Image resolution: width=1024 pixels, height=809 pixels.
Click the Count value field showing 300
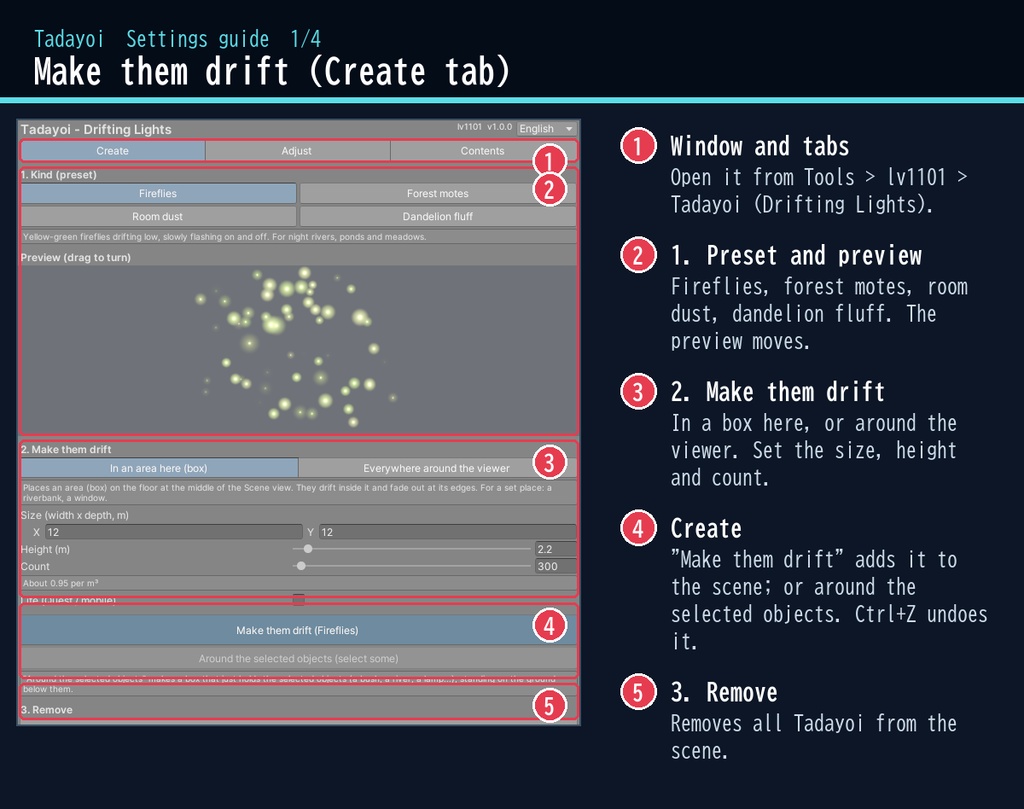pyautogui.click(x=555, y=566)
